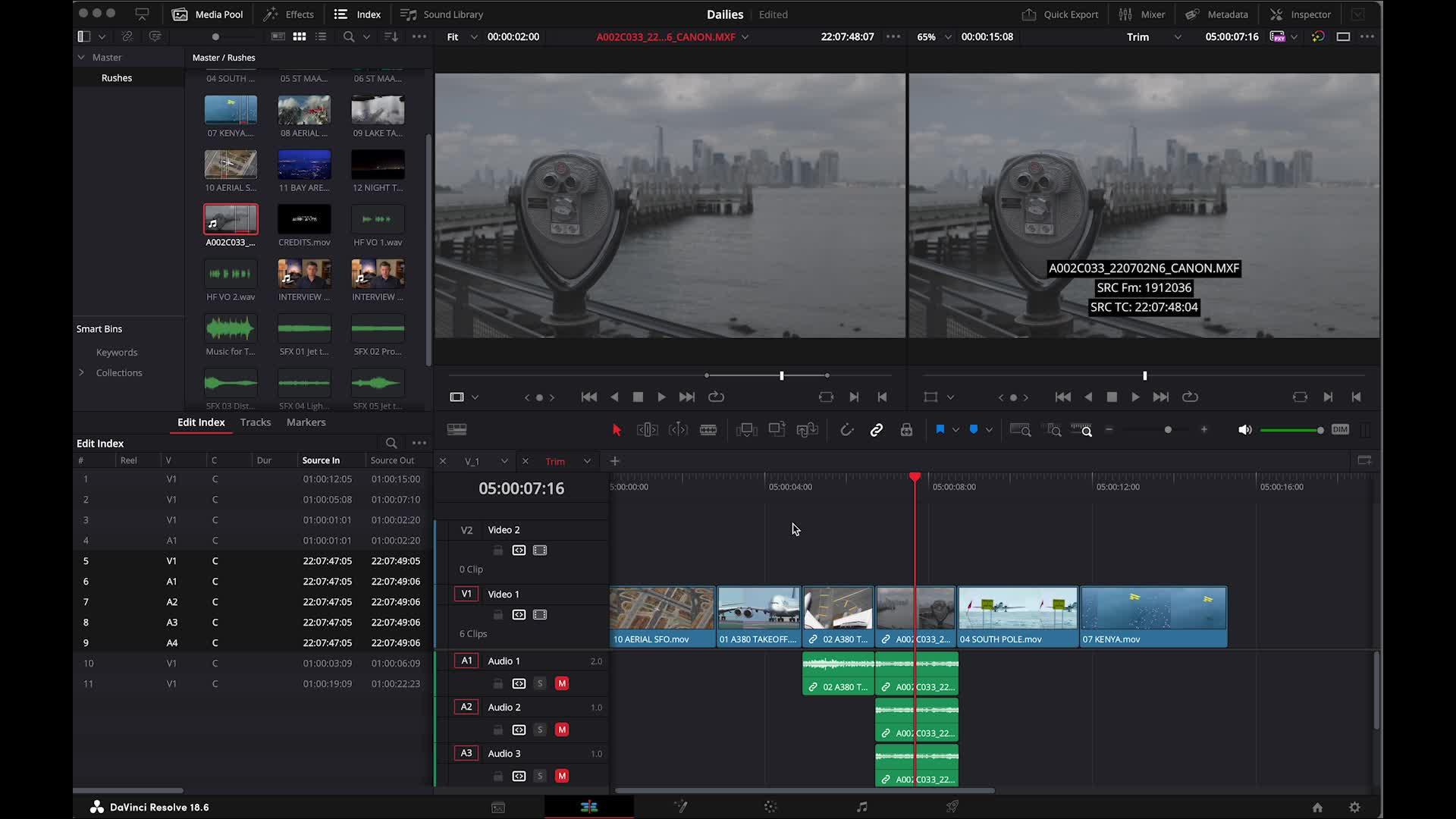Toggle the Snapping magnet icon
The height and width of the screenshot is (819, 1456).
[x=846, y=430]
